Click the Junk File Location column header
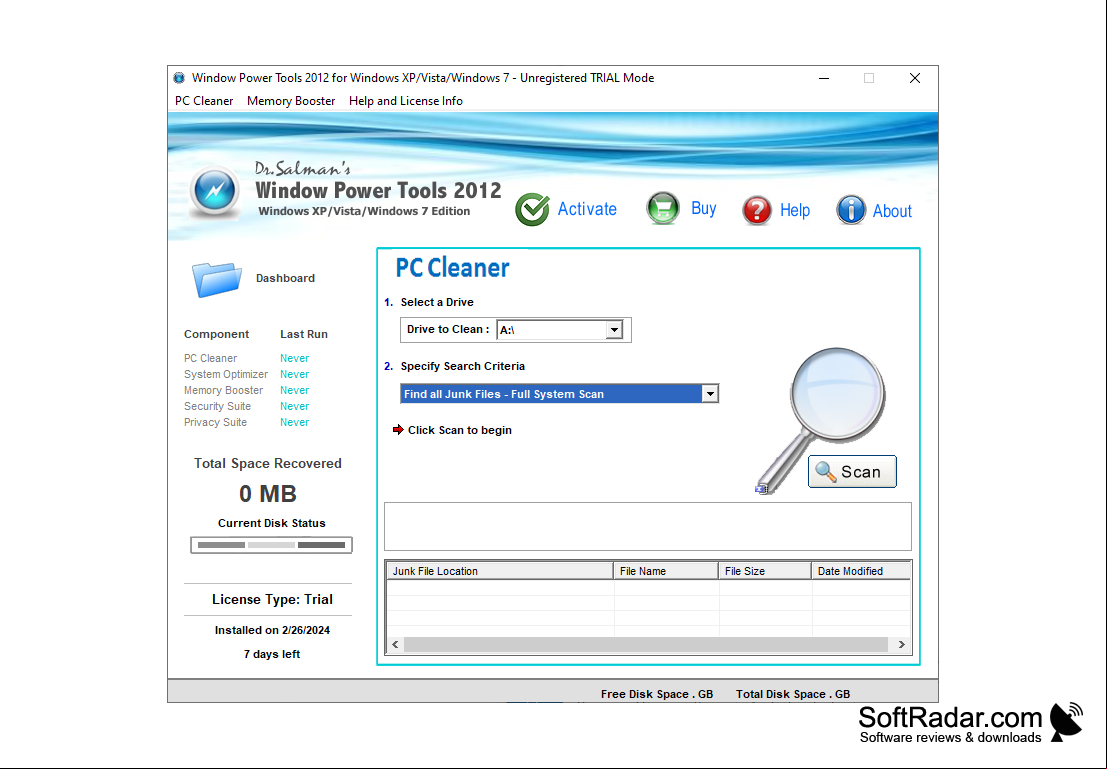Viewport: 1107px width, 769px height. [500, 571]
